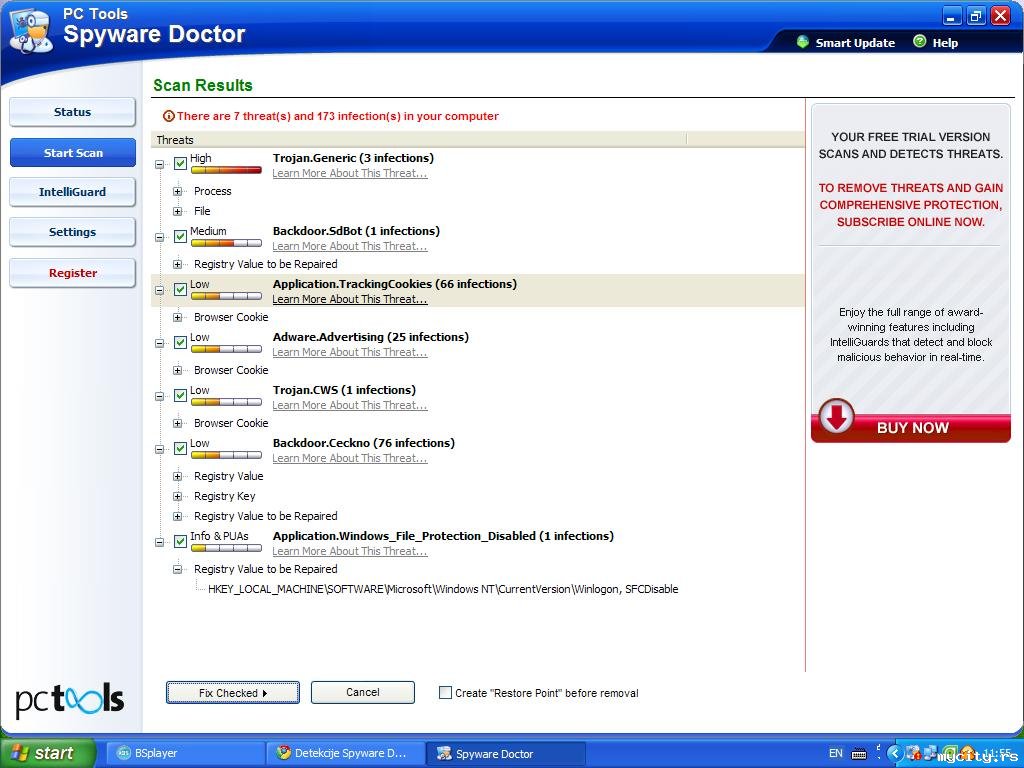Collapse the Backdoor.Ceckno threat node
The image size is (1024, 768).
click(x=159, y=449)
